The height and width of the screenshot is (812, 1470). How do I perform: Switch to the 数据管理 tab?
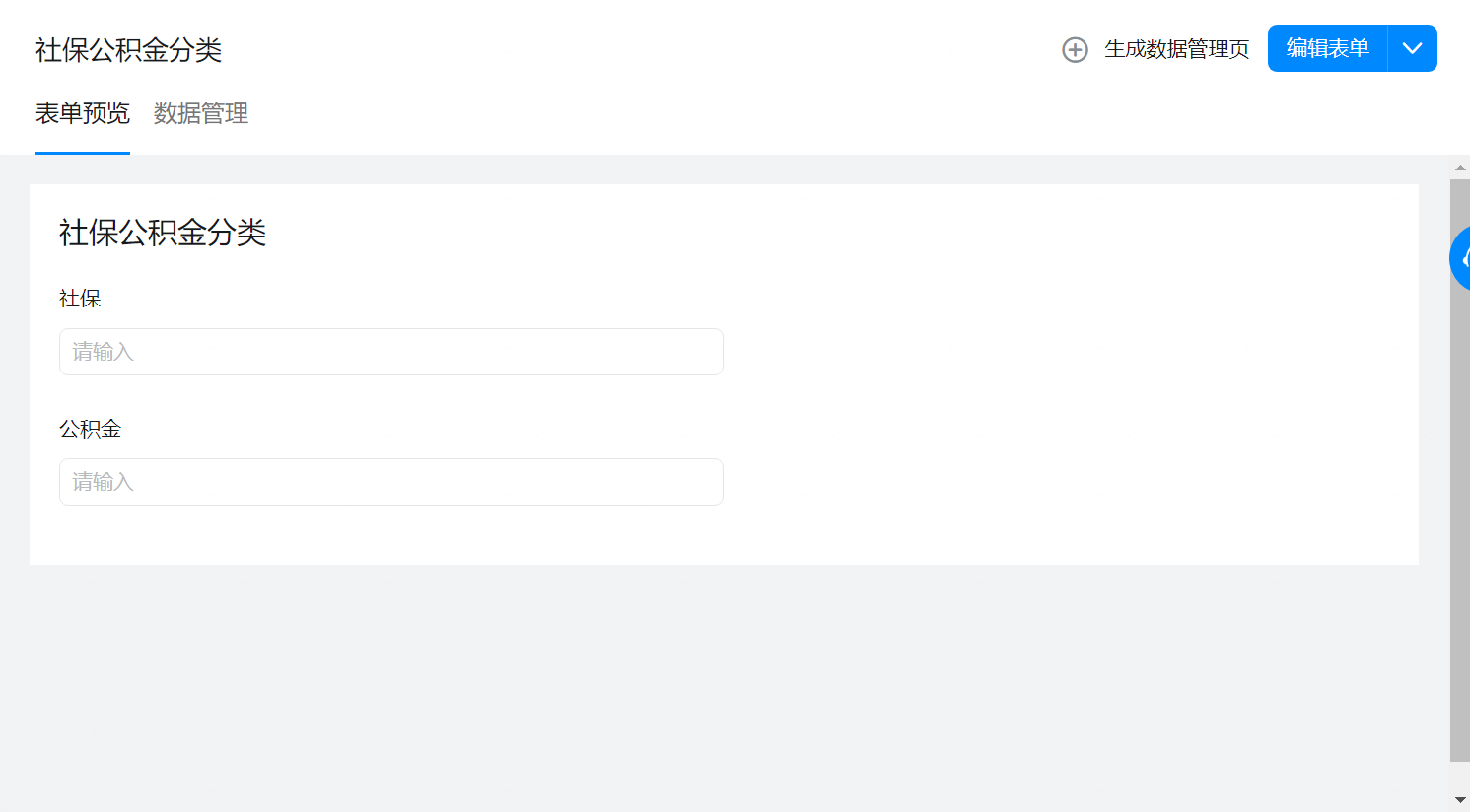click(201, 113)
